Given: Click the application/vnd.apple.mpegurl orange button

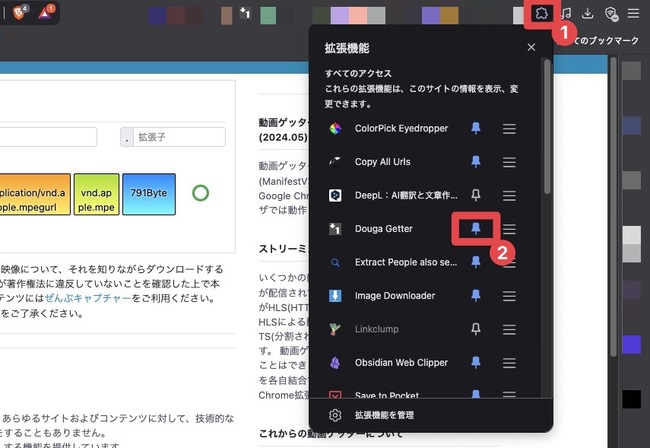Looking at the screenshot, I should (35, 194).
